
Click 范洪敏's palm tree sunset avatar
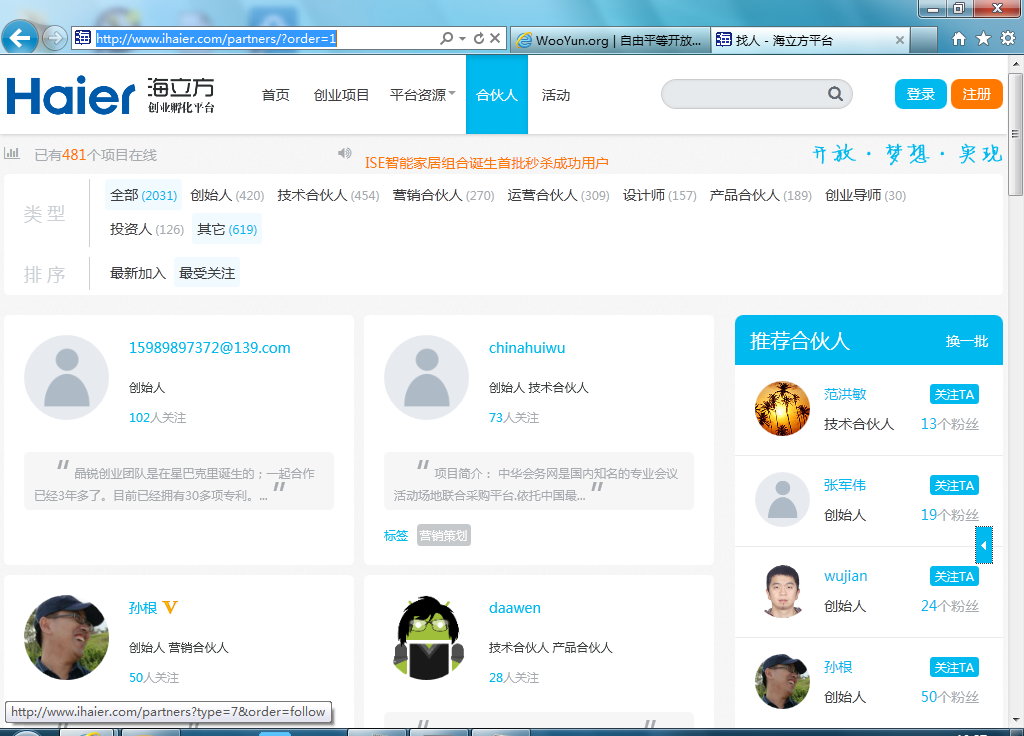(782, 409)
